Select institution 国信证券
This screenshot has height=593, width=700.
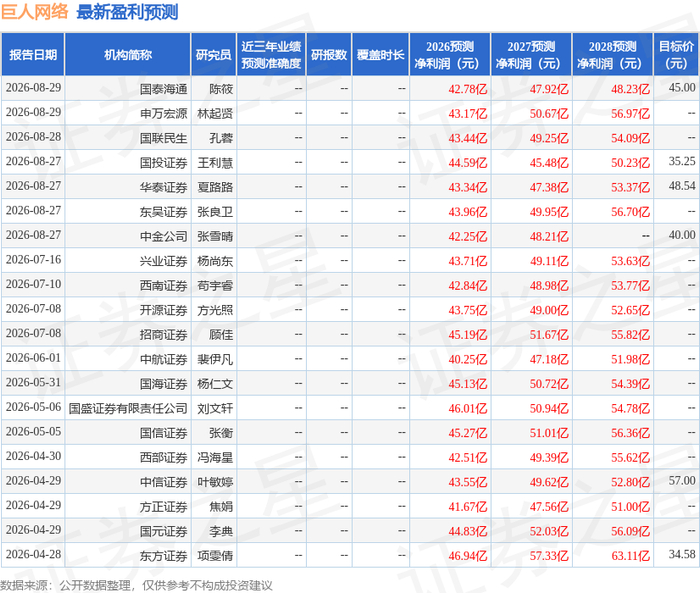click(163, 433)
